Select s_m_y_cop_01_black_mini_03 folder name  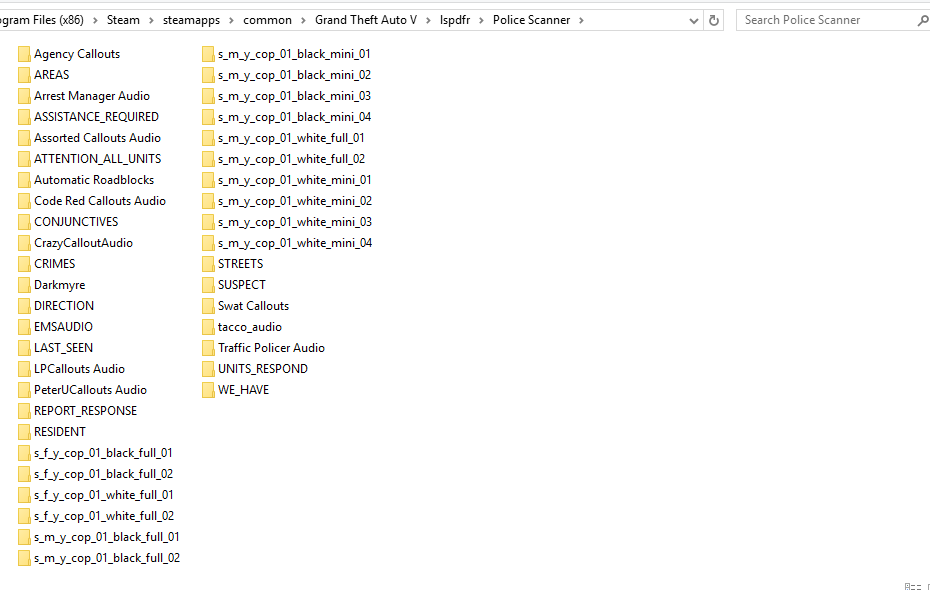click(294, 96)
